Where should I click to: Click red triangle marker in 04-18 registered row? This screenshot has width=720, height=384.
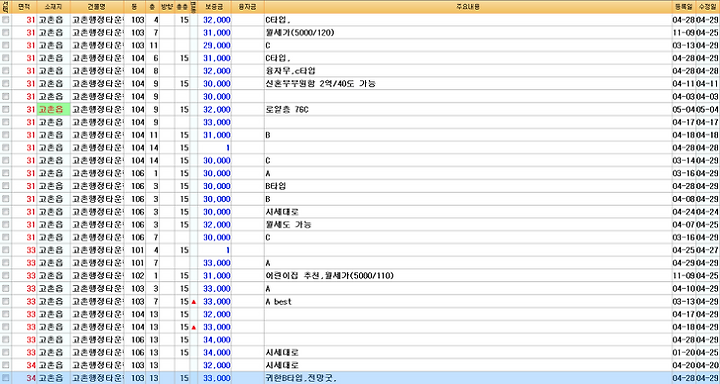pyautogui.click(x=193, y=328)
